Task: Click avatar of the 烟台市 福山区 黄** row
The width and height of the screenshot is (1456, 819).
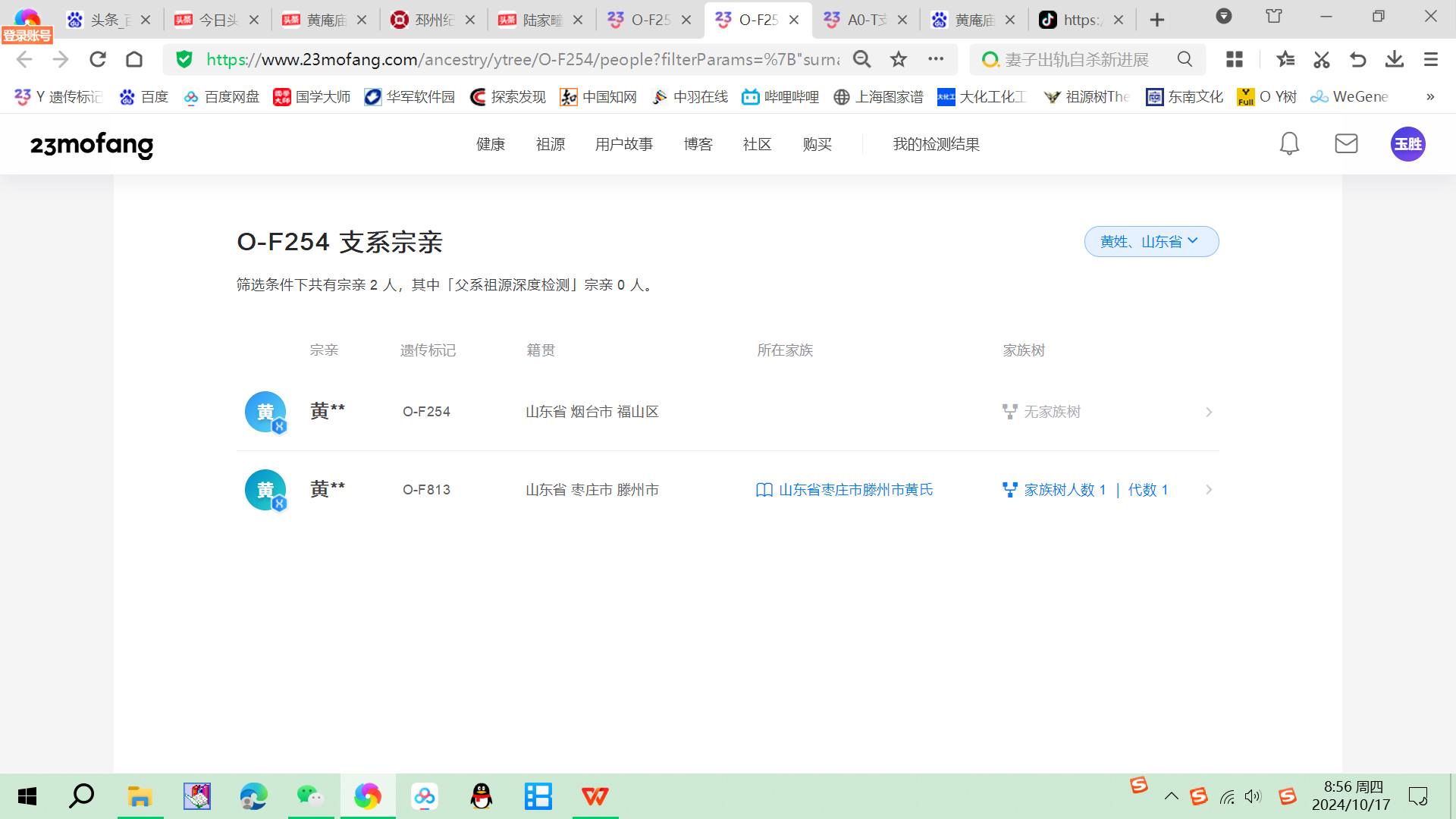Action: [x=265, y=412]
